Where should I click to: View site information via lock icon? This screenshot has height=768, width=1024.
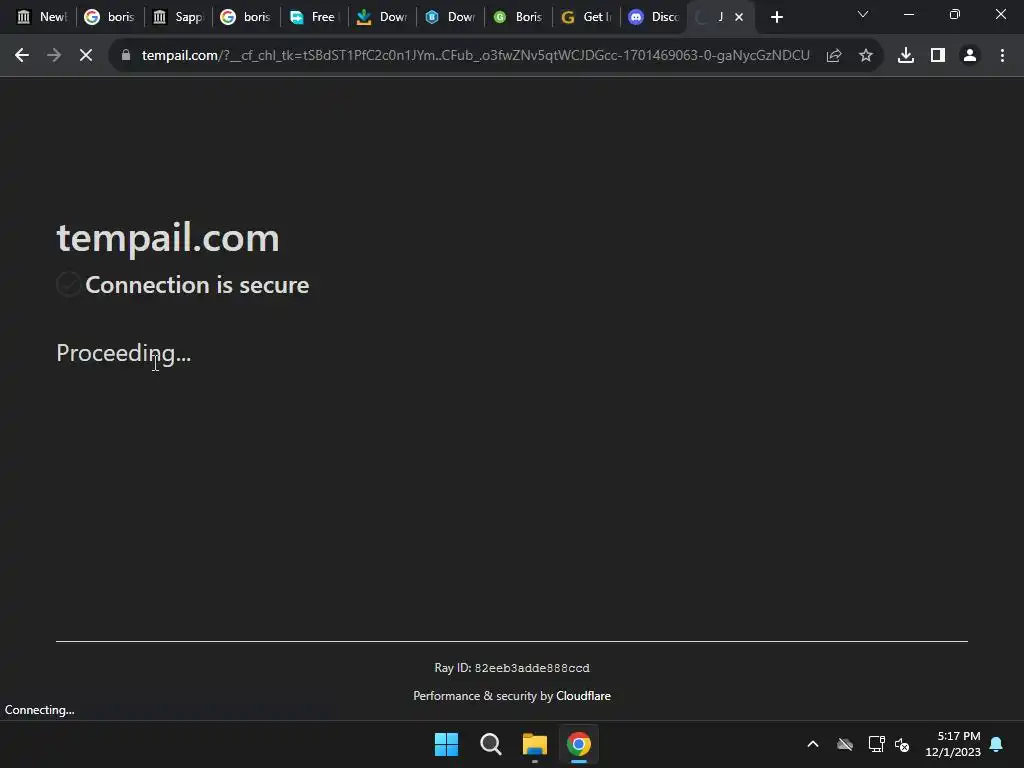click(126, 56)
